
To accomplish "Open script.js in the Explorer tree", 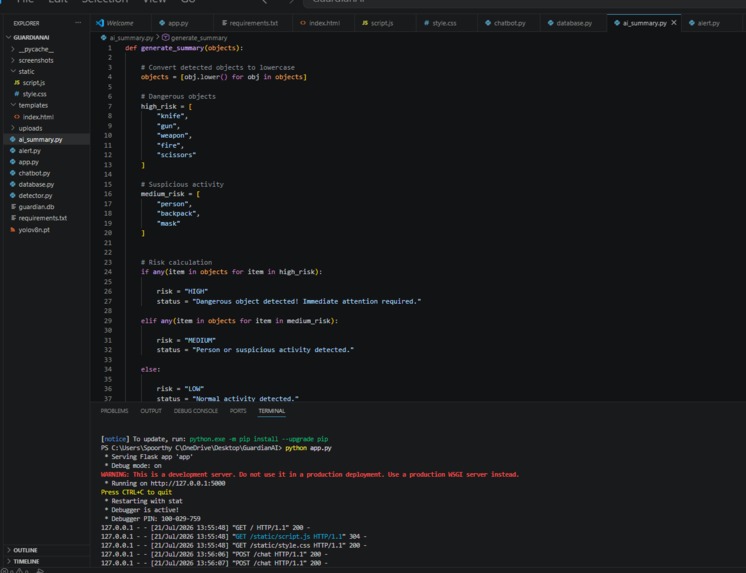I will click(33, 83).
